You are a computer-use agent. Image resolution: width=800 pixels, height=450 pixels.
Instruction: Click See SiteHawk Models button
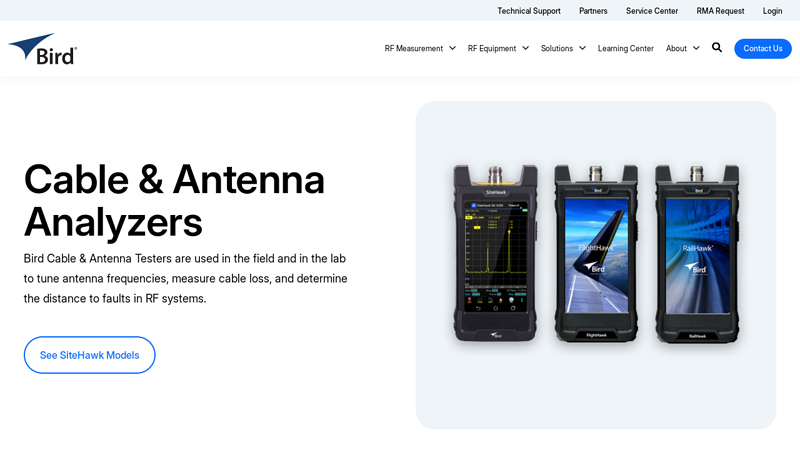(89, 355)
